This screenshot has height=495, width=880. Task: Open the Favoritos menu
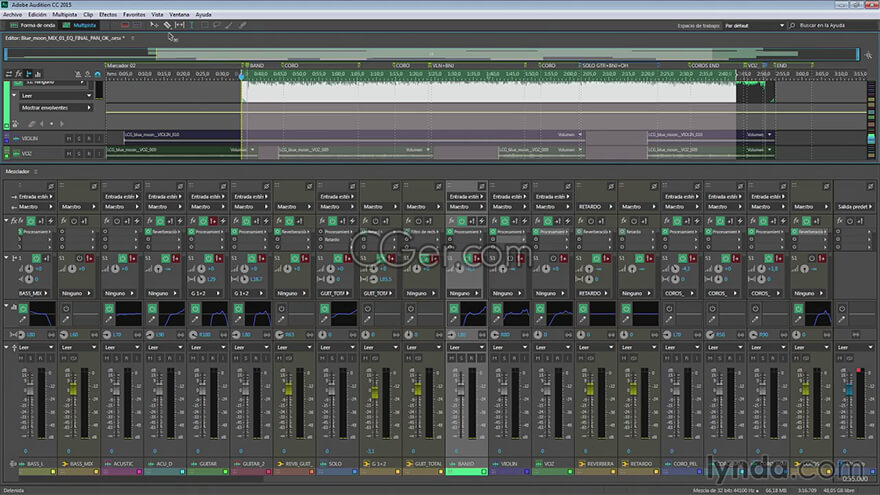pos(134,15)
